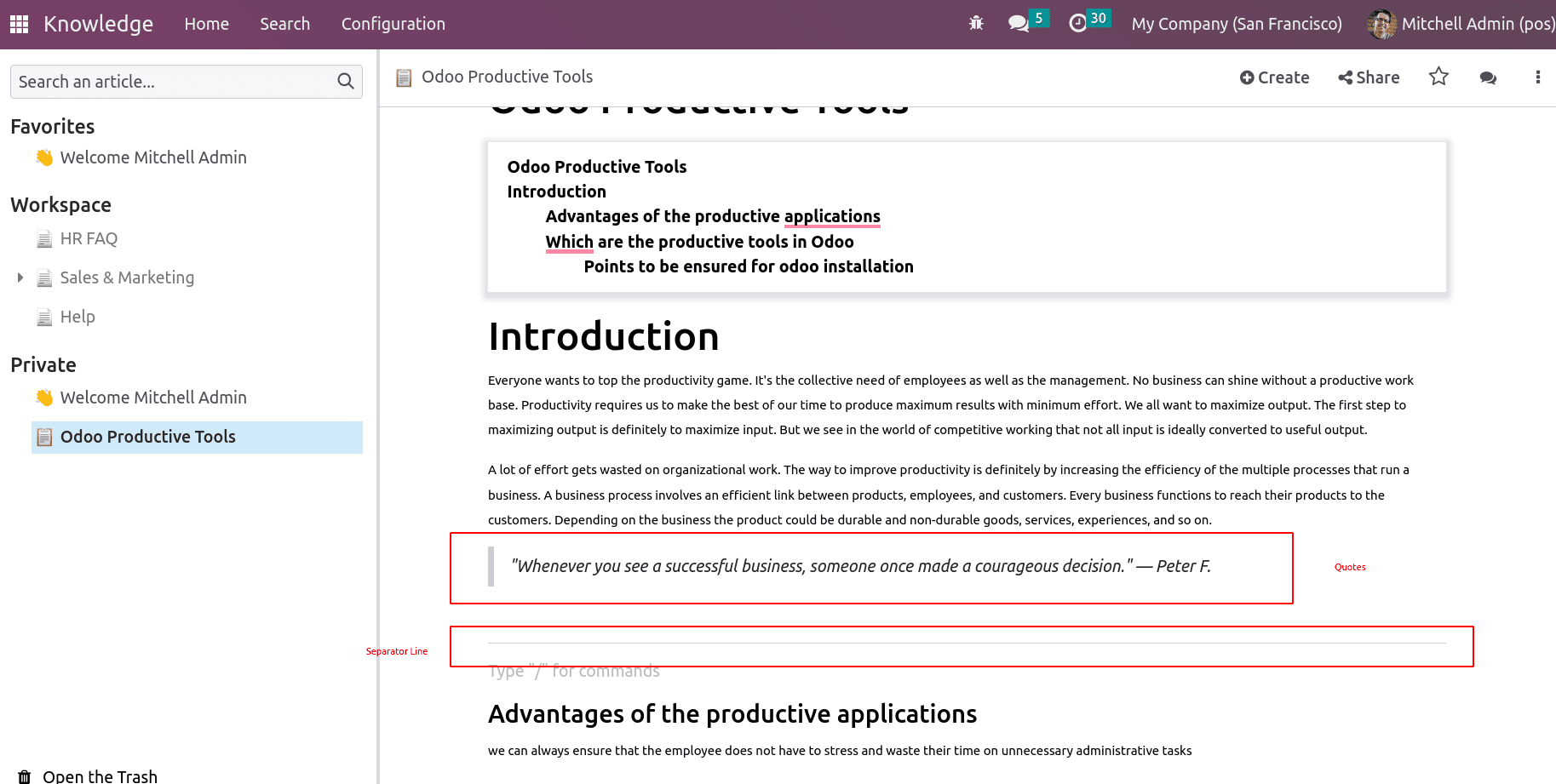
Task: Click the Help article page icon
Action: 44,318
